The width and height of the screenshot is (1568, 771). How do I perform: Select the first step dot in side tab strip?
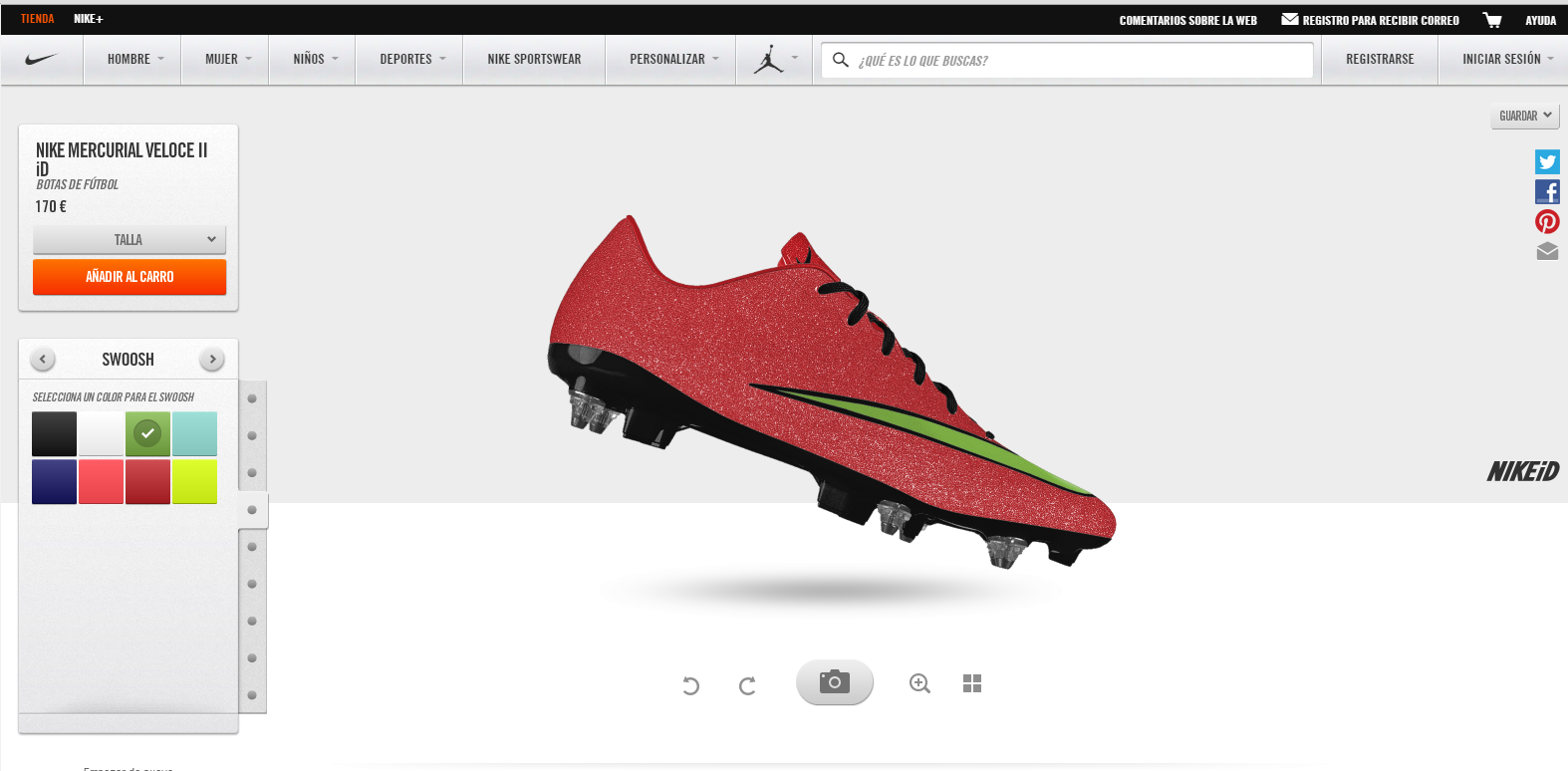coord(252,398)
